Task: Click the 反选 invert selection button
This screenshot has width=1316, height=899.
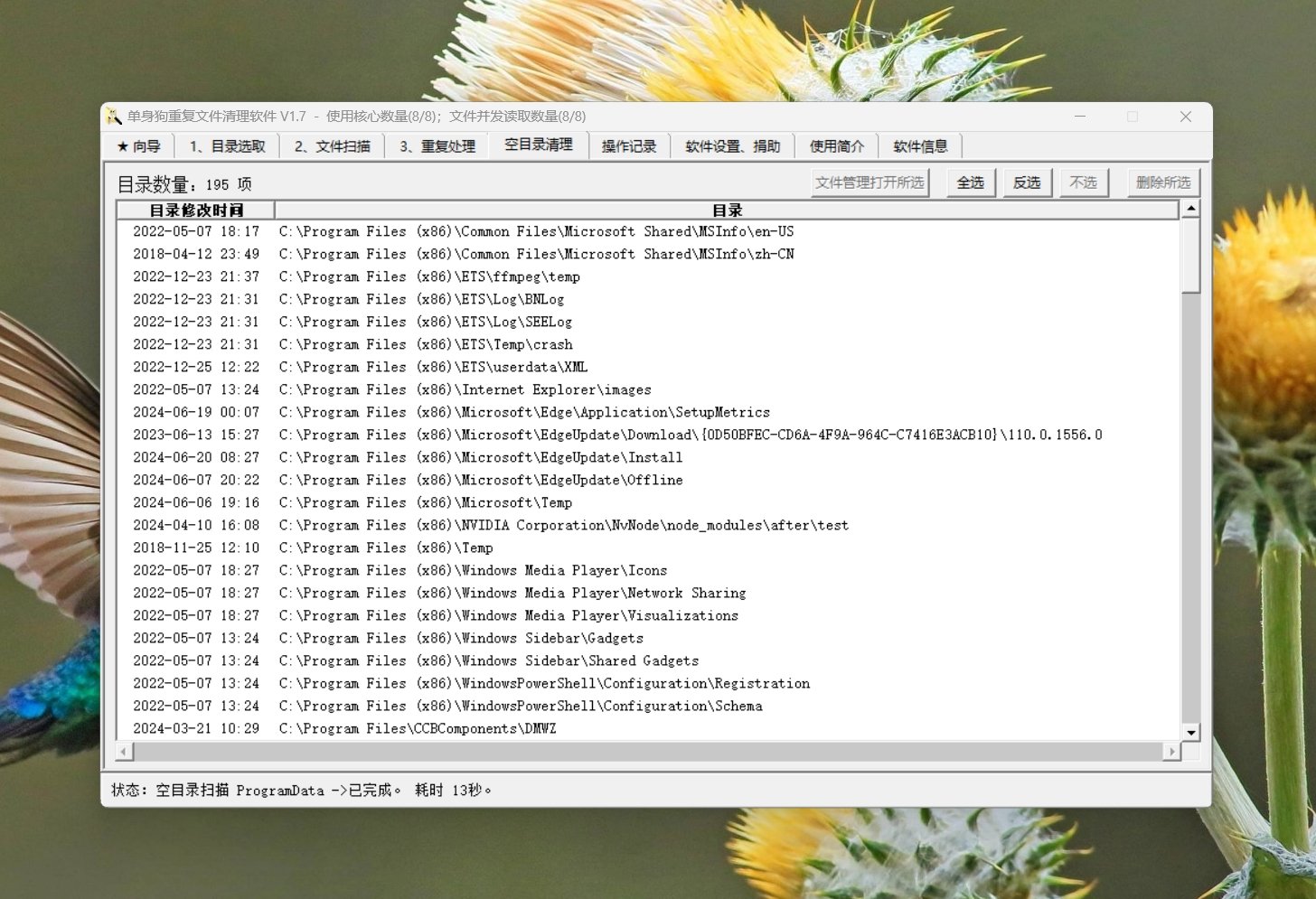Action: (1027, 183)
